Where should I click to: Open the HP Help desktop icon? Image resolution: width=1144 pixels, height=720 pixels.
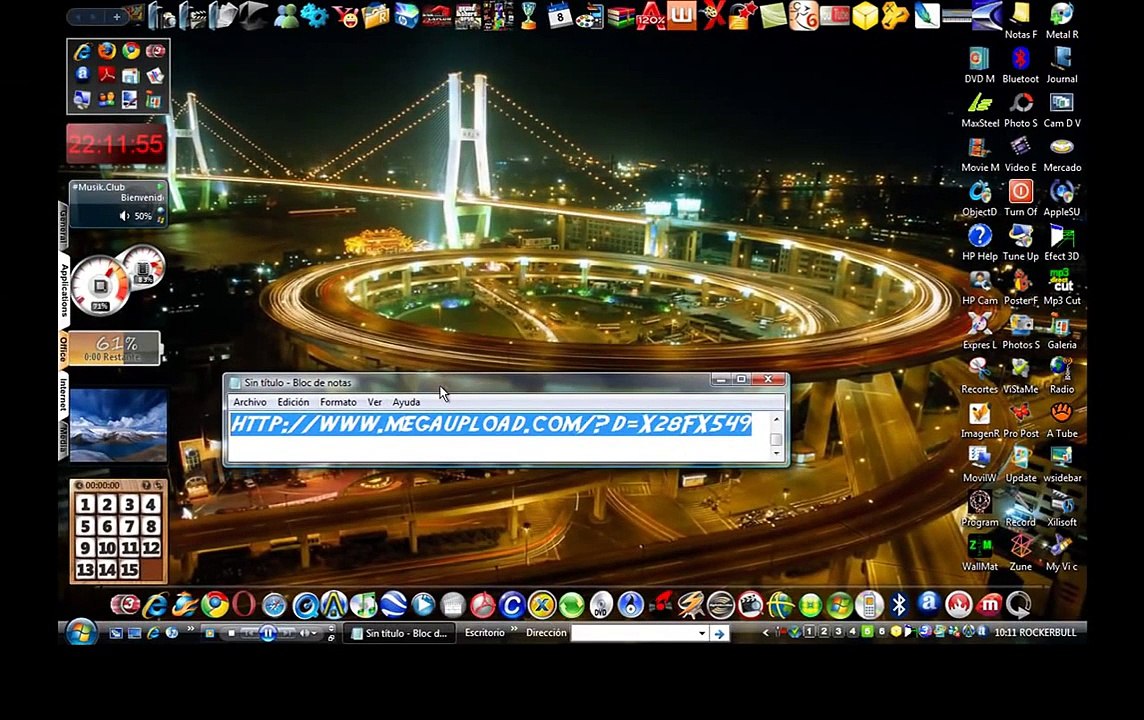coord(979,243)
